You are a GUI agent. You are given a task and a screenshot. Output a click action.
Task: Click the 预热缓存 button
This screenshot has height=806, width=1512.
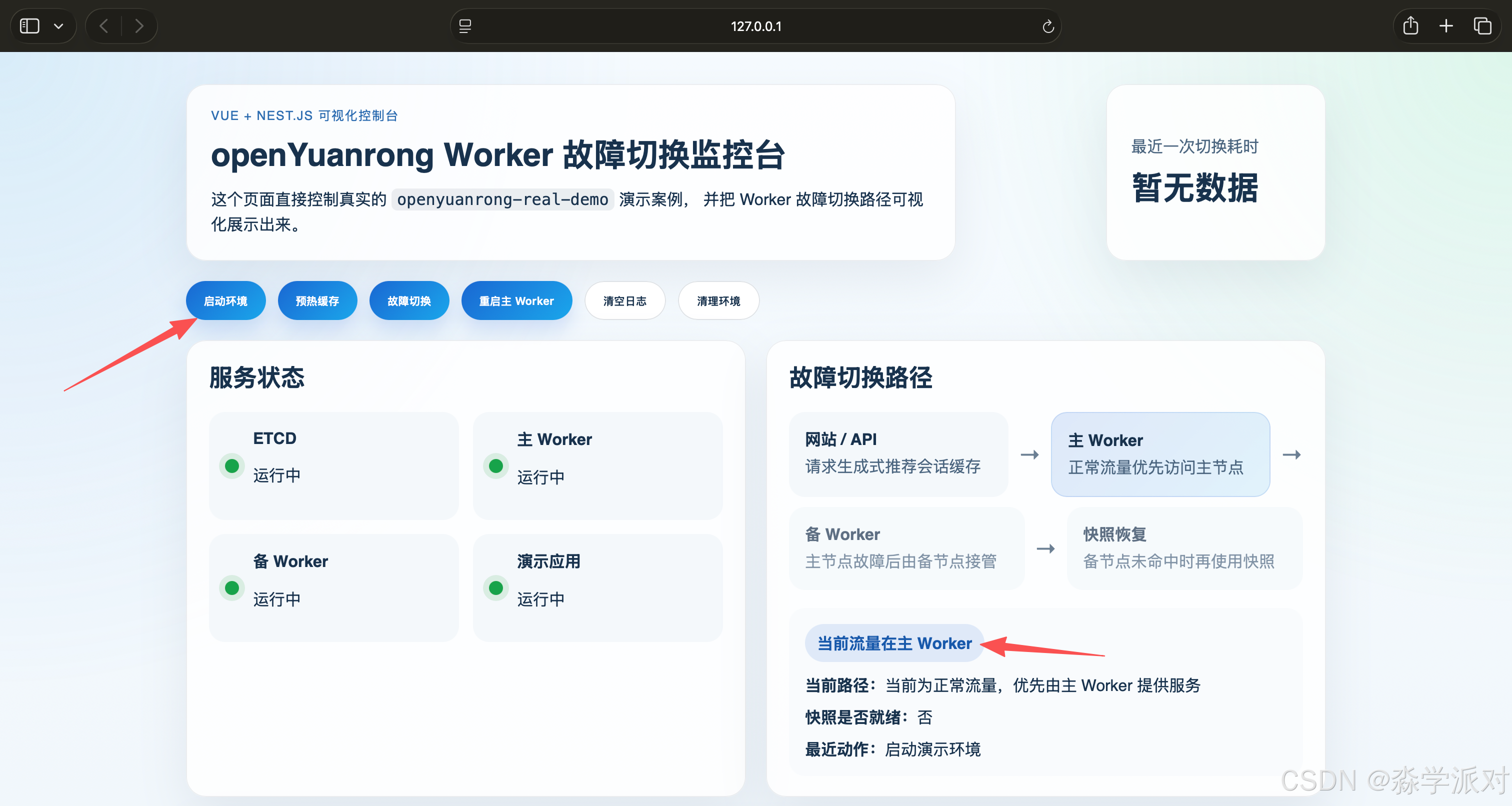317,300
